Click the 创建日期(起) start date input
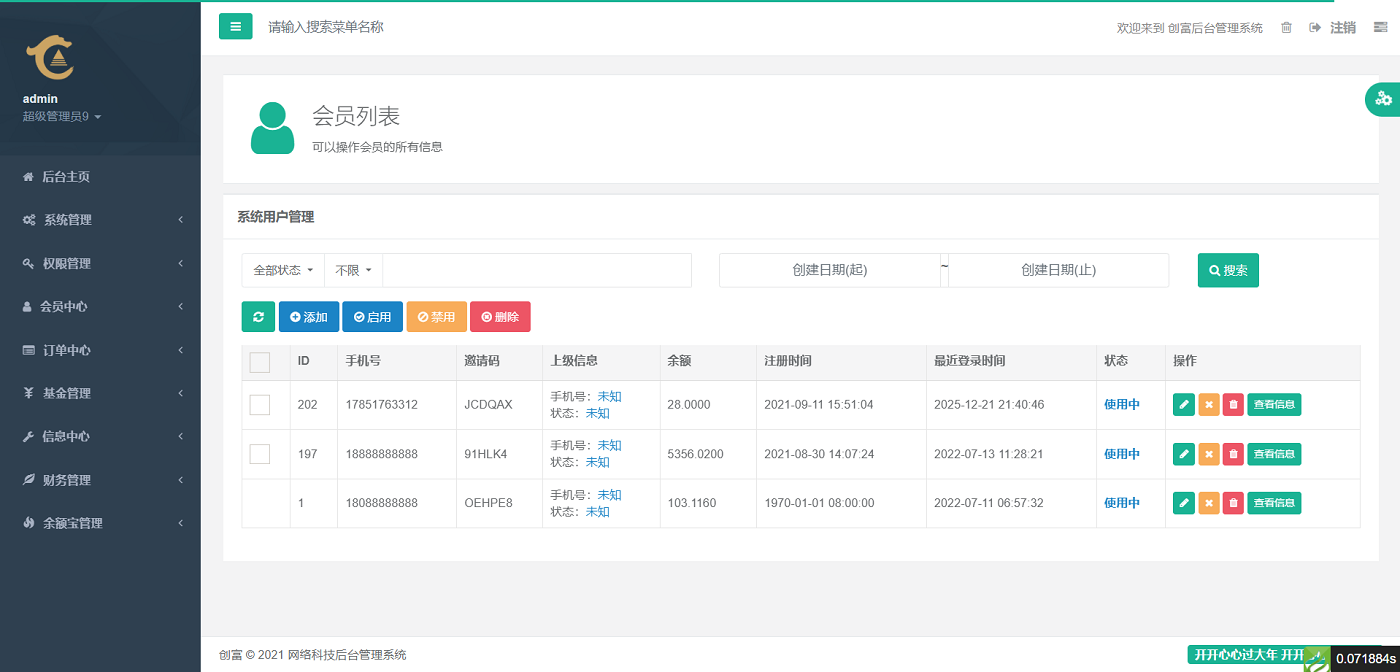 click(x=830, y=270)
